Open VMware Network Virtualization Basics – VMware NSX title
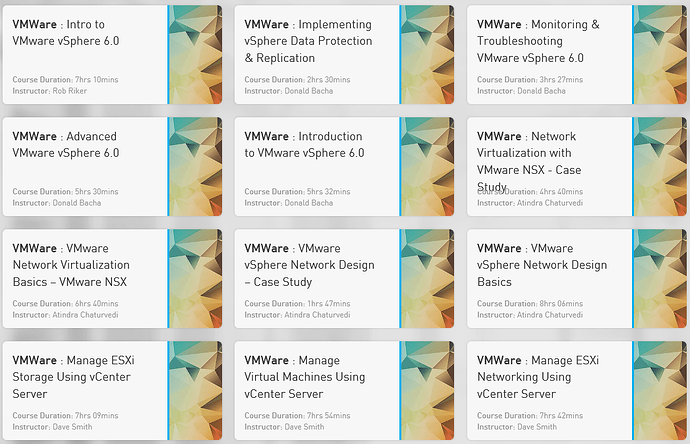 (x=71, y=265)
